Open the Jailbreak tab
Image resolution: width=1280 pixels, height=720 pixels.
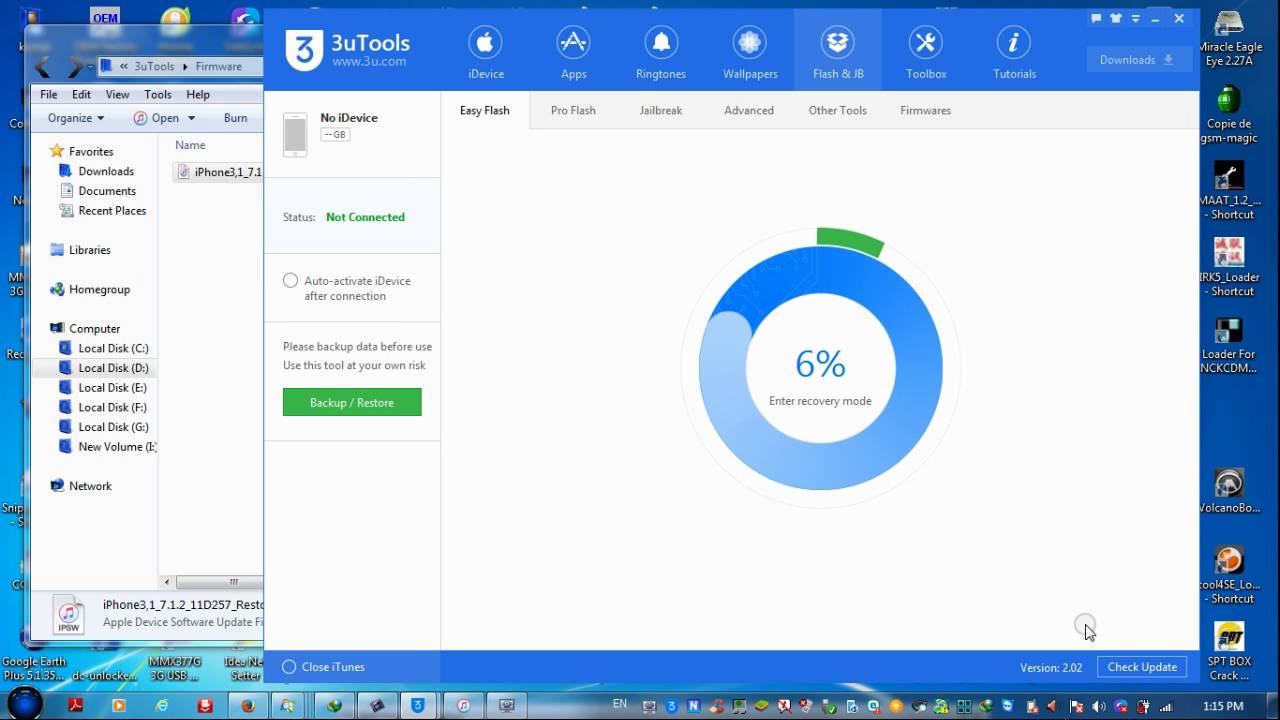coord(661,111)
